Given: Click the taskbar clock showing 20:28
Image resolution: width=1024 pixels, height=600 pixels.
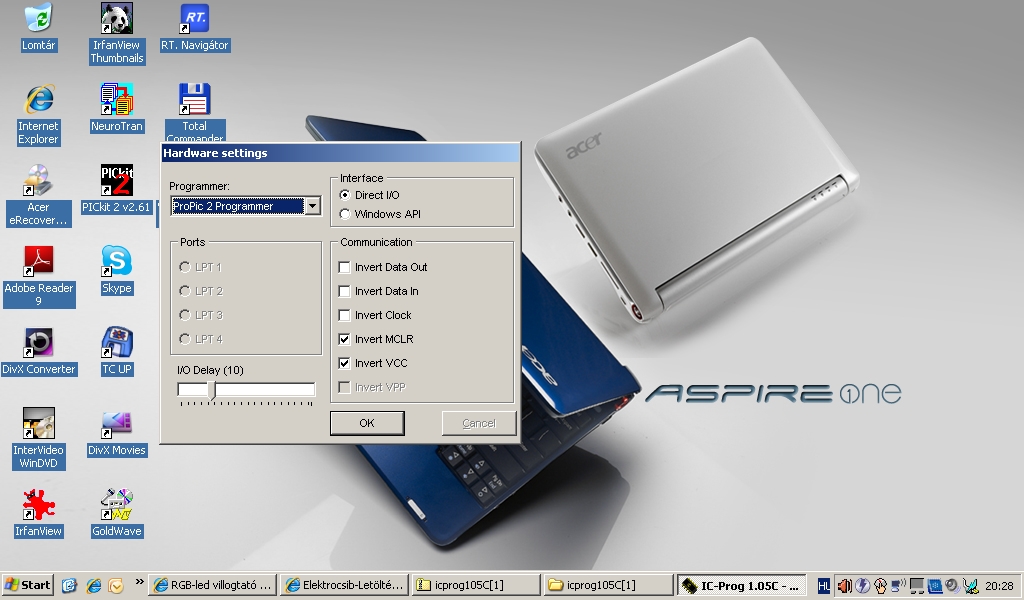Looking at the screenshot, I should click(999, 586).
